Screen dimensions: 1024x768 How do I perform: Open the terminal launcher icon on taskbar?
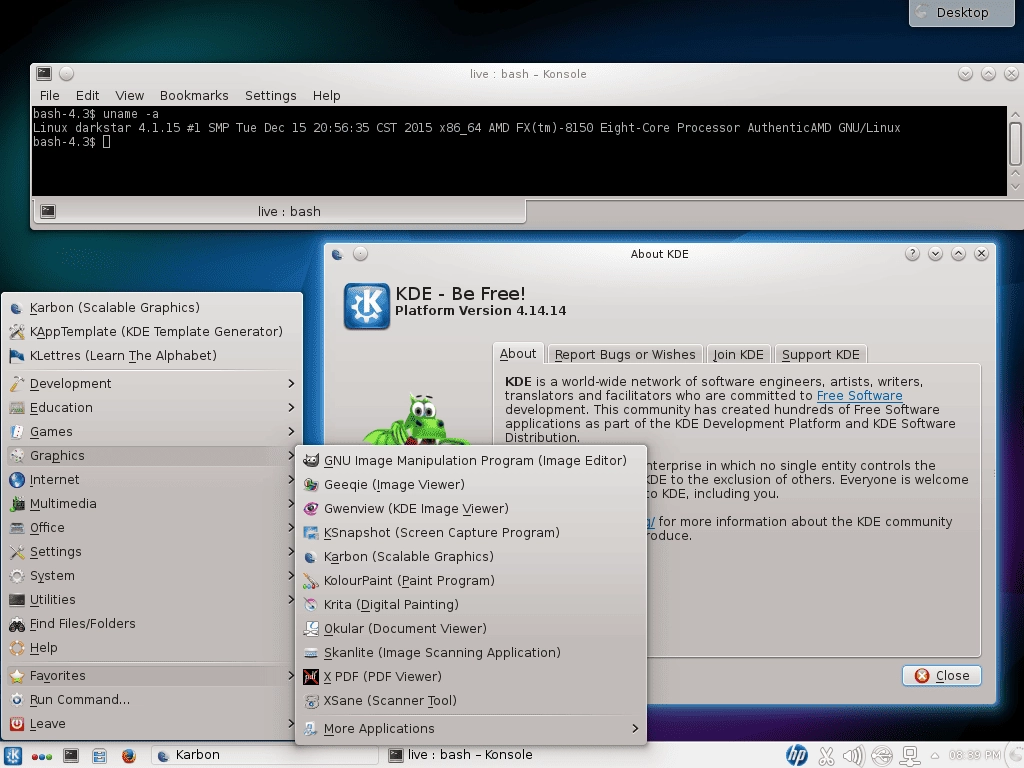[x=71, y=756]
